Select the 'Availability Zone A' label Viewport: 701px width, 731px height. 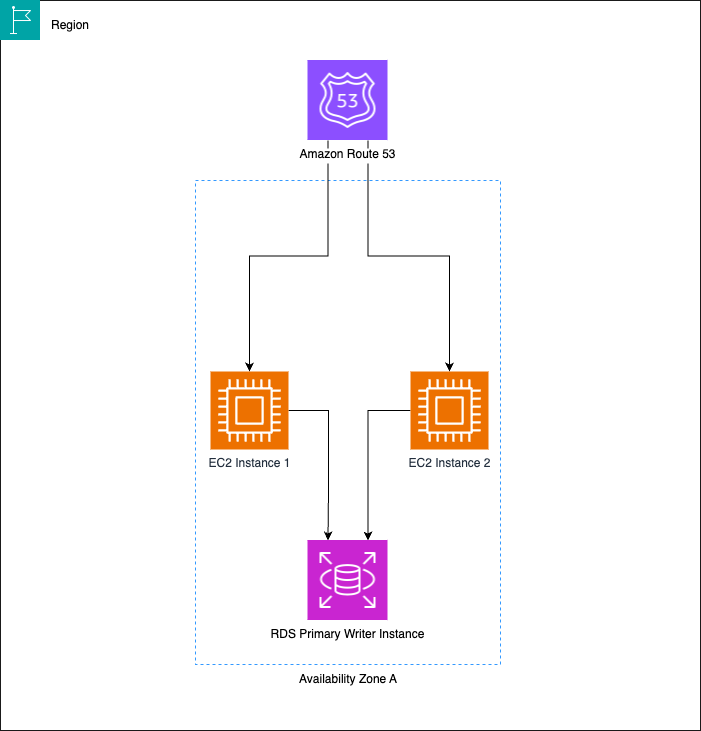click(348, 679)
